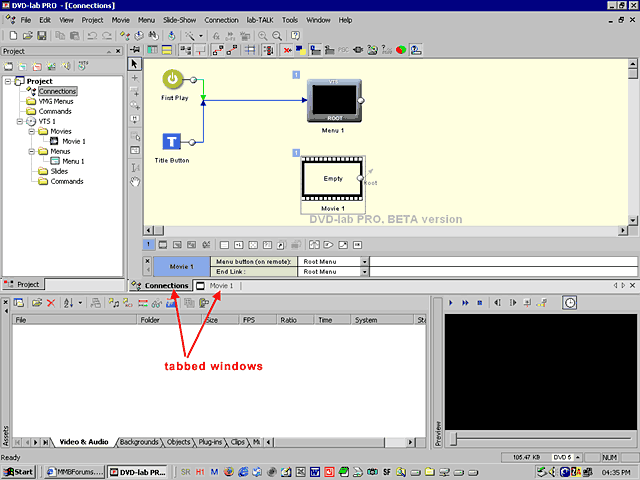This screenshot has height=480, width=640.
Task: Click the Help question mark icon
Action: [x=296, y=36]
